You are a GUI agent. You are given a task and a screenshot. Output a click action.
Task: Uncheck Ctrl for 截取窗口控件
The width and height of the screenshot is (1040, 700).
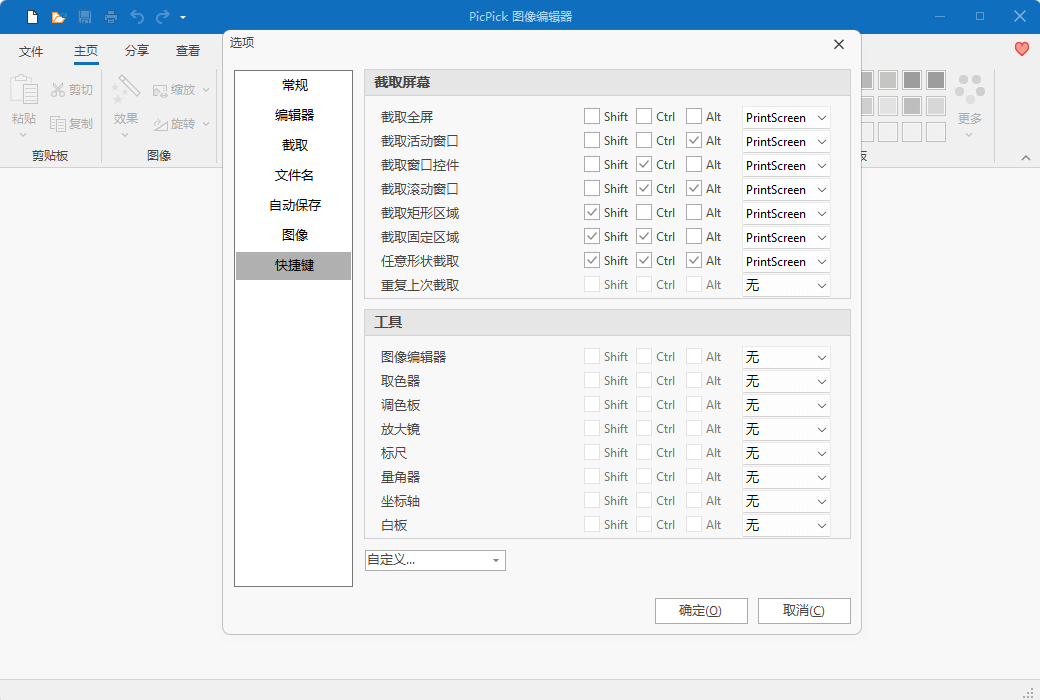coord(643,165)
